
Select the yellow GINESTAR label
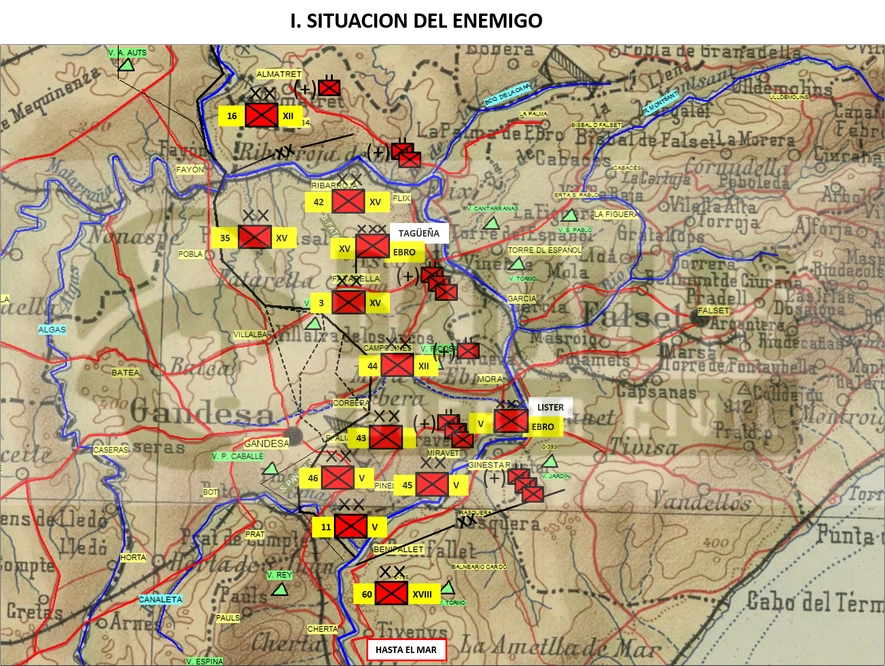(489, 465)
